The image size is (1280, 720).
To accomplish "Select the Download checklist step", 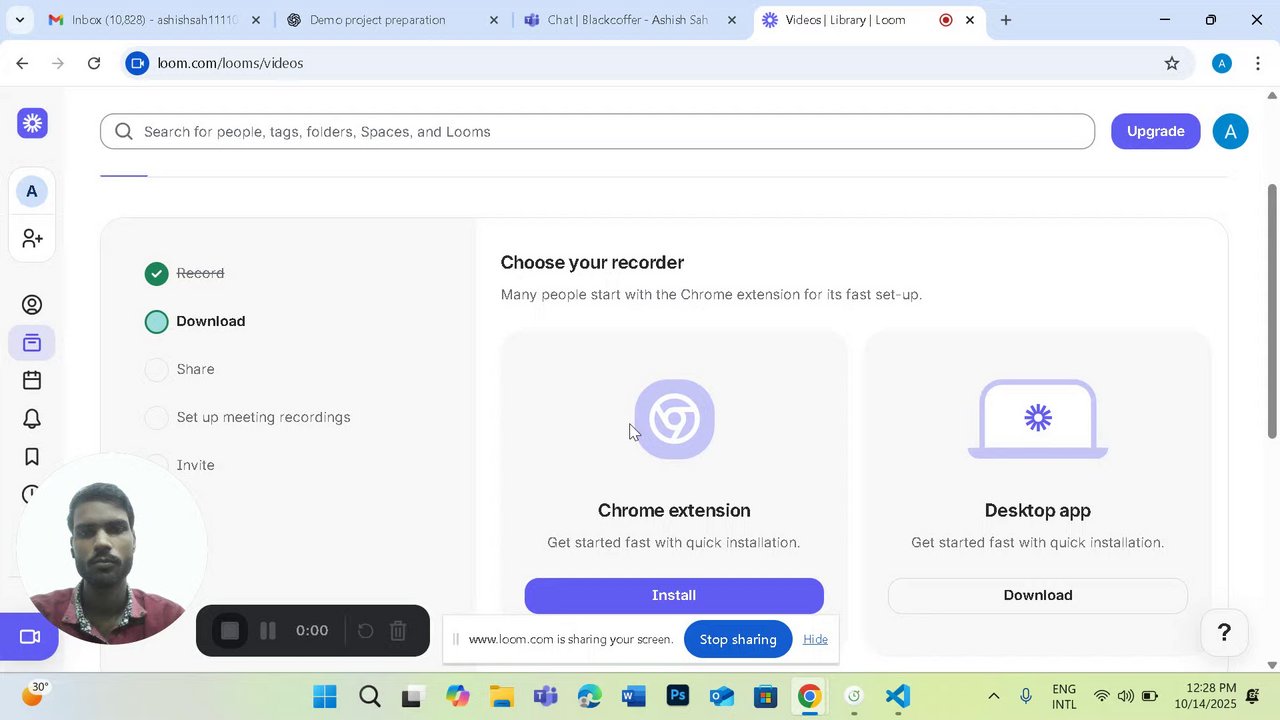I will (x=195, y=321).
